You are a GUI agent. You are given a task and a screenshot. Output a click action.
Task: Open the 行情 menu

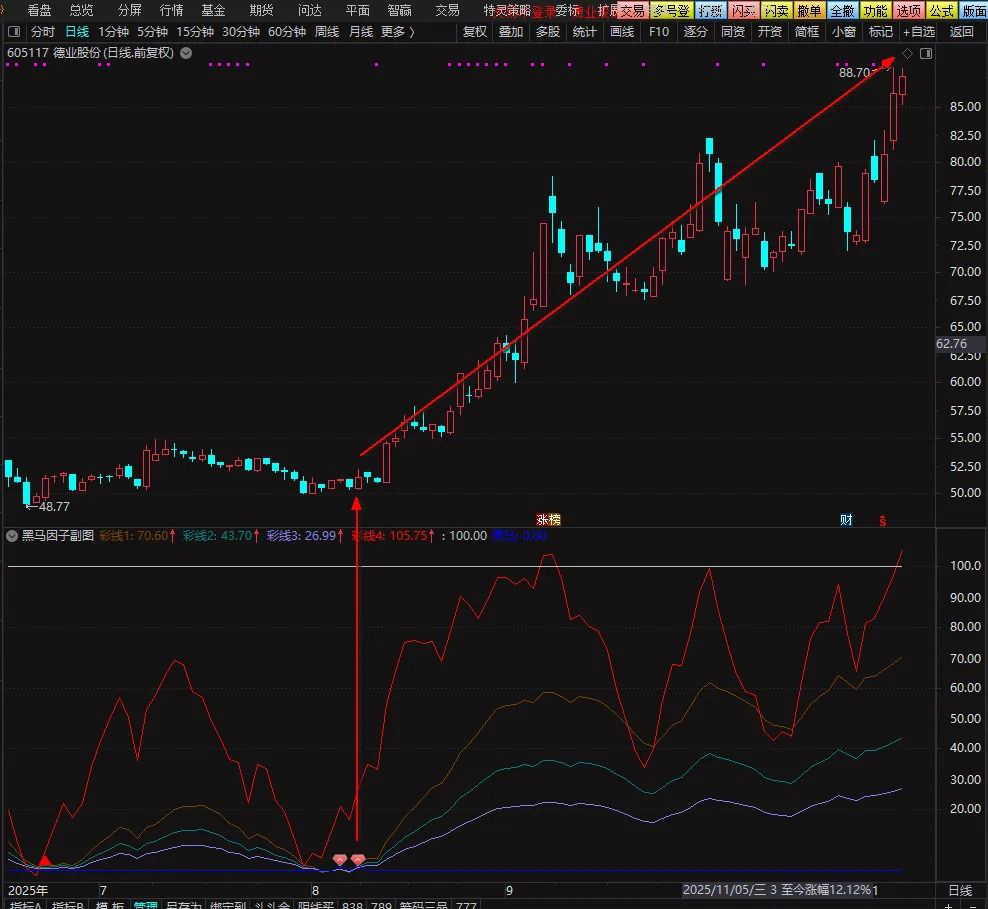(x=171, y=10)
